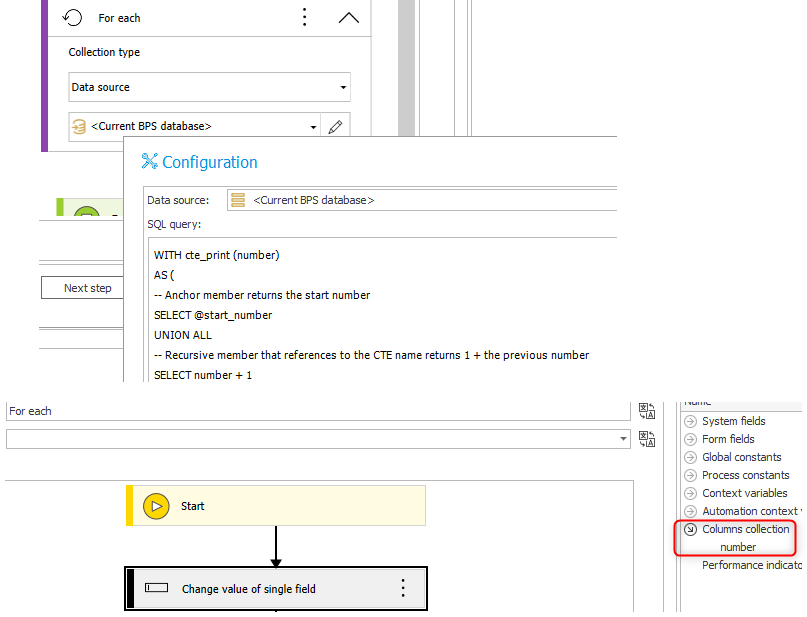Expand the System fields node
This screenshot has width=807, height=617.
690,421
